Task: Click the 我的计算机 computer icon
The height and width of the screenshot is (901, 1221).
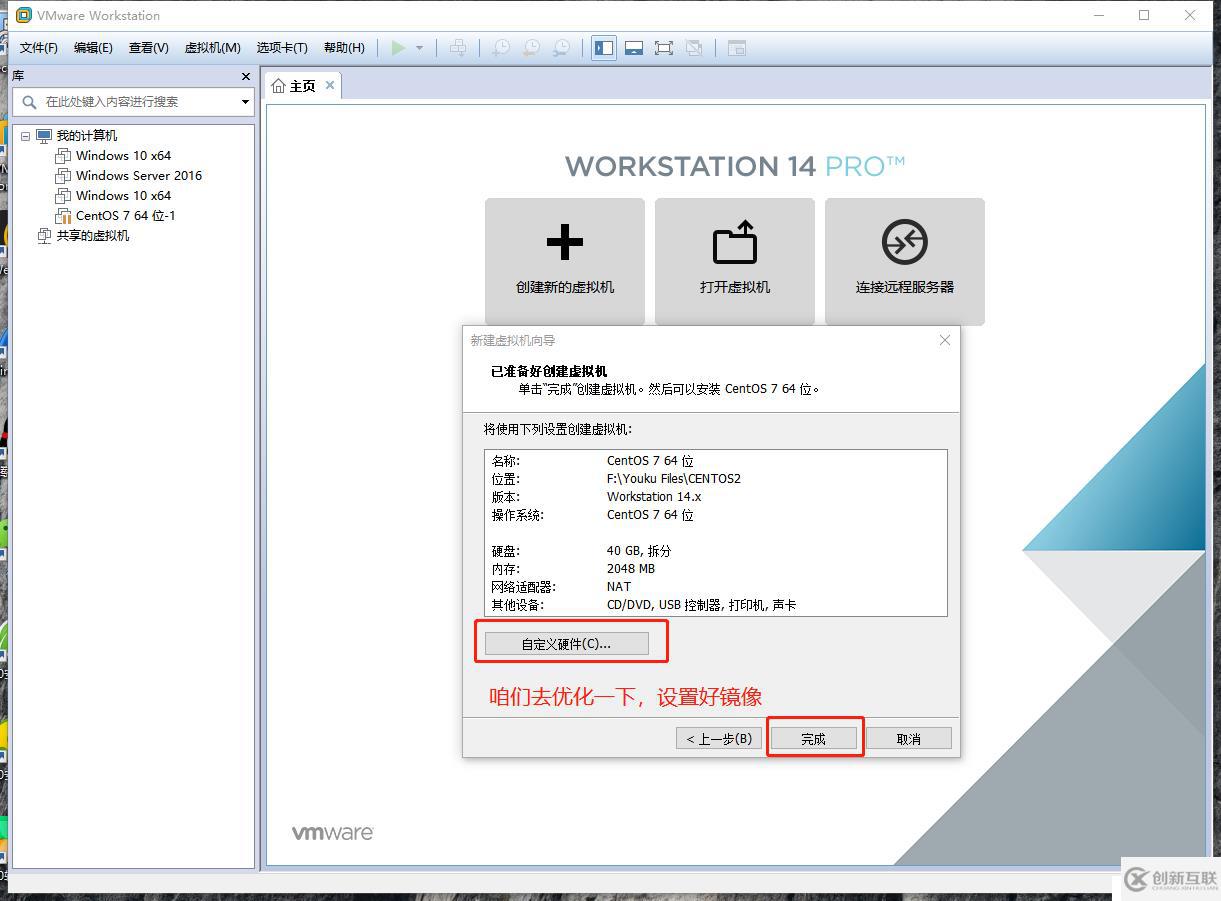Action: click(44, 136)
